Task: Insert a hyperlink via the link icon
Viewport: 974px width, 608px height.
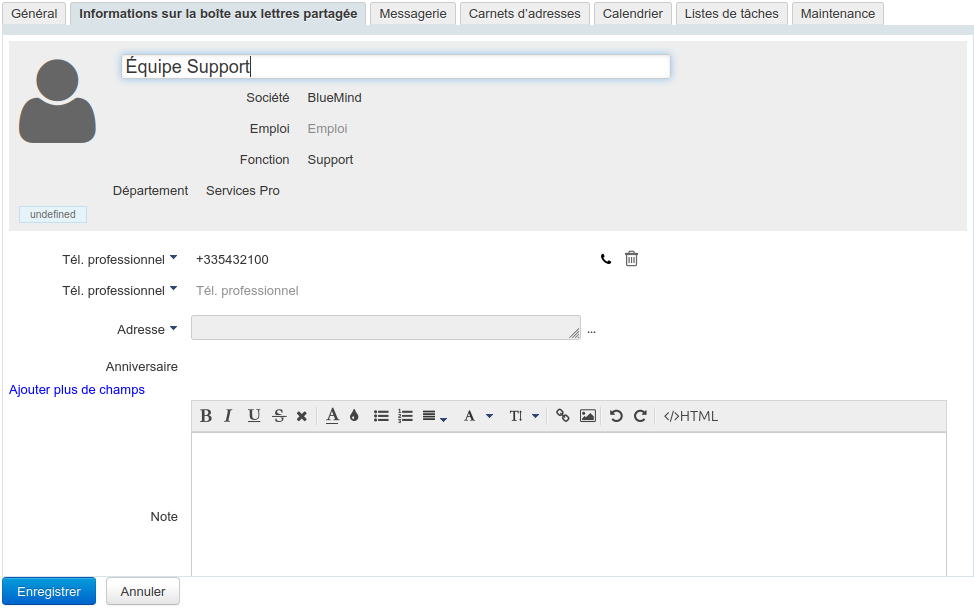Action: [x=563, y=416]
